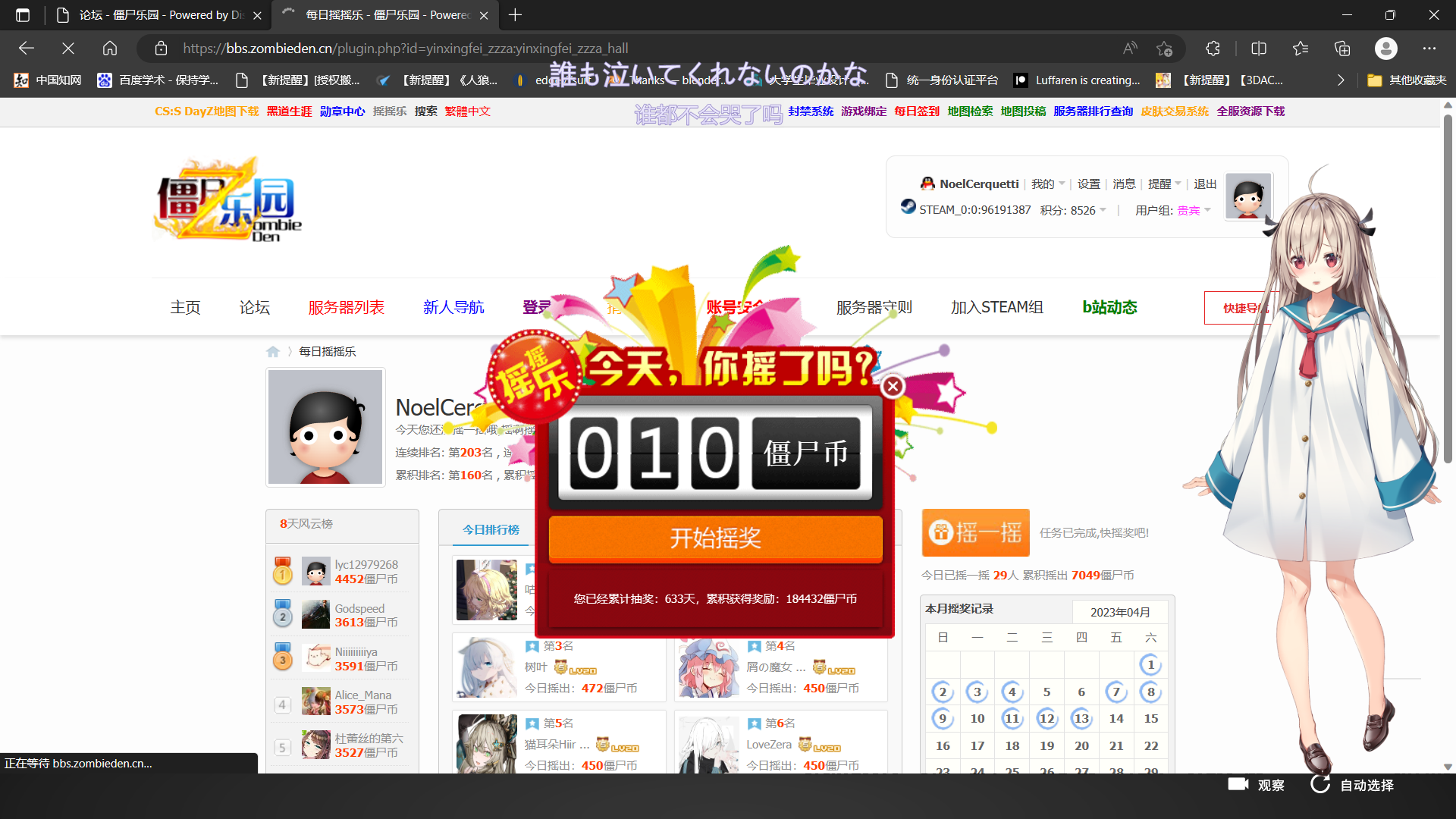1456x819 pixels.
Task: Open browser profile avatar icon
Action: tap(1386, 49)
